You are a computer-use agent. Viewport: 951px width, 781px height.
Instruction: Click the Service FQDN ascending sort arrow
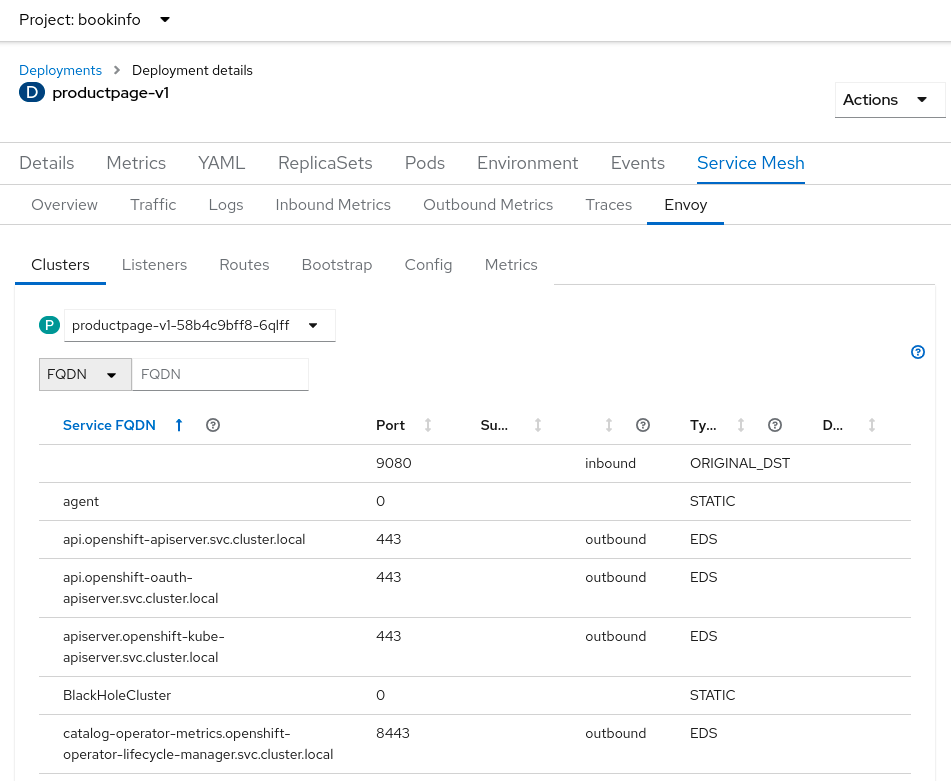(179, 425)
